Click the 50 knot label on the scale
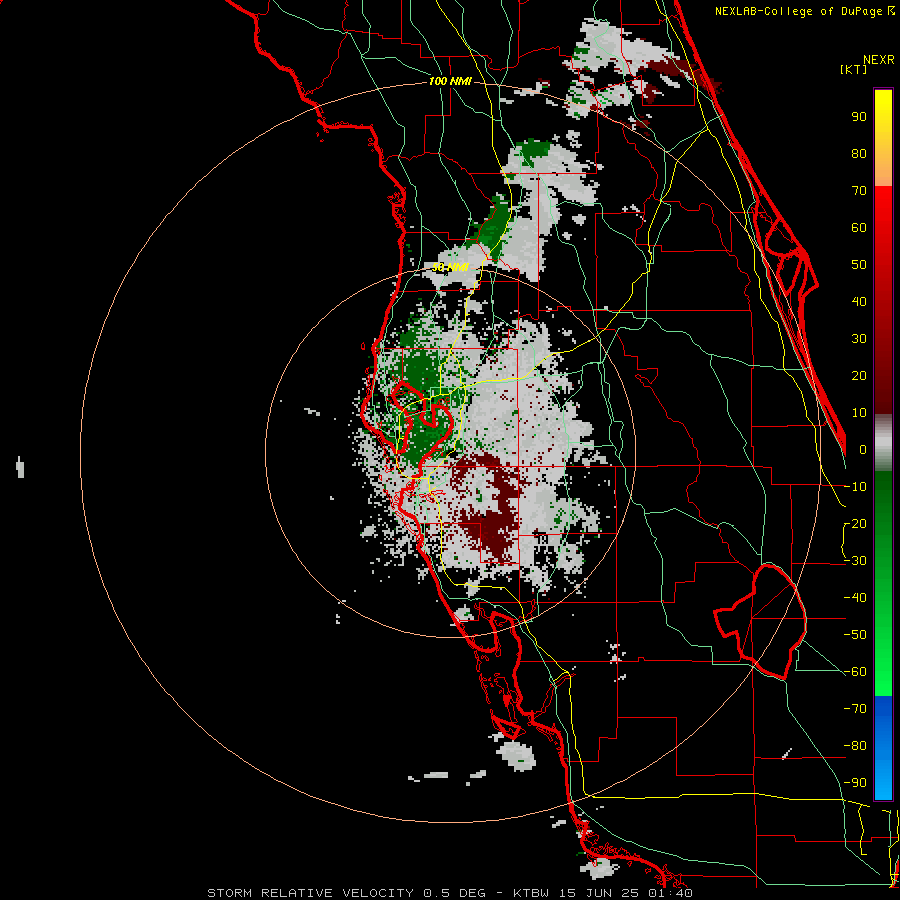The image size is (900, 900). [859, 265]
